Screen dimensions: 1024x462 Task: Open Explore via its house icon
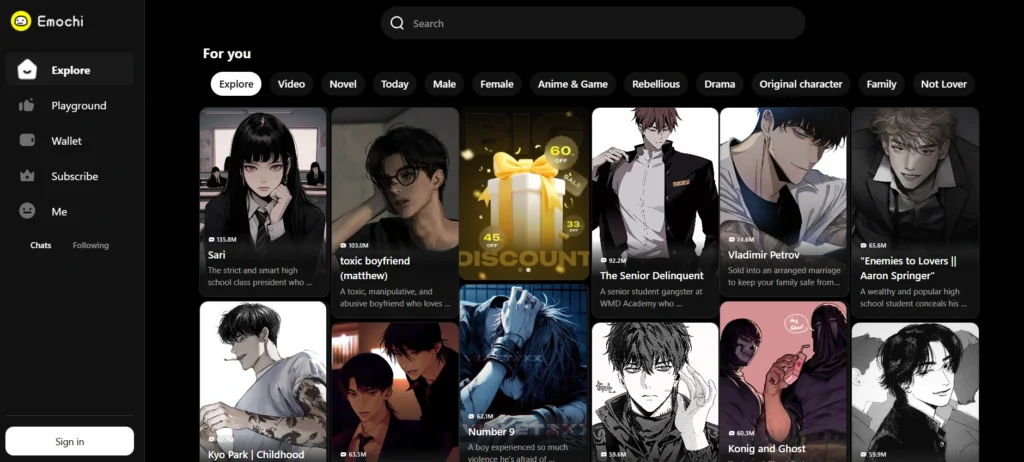(28, 70)
